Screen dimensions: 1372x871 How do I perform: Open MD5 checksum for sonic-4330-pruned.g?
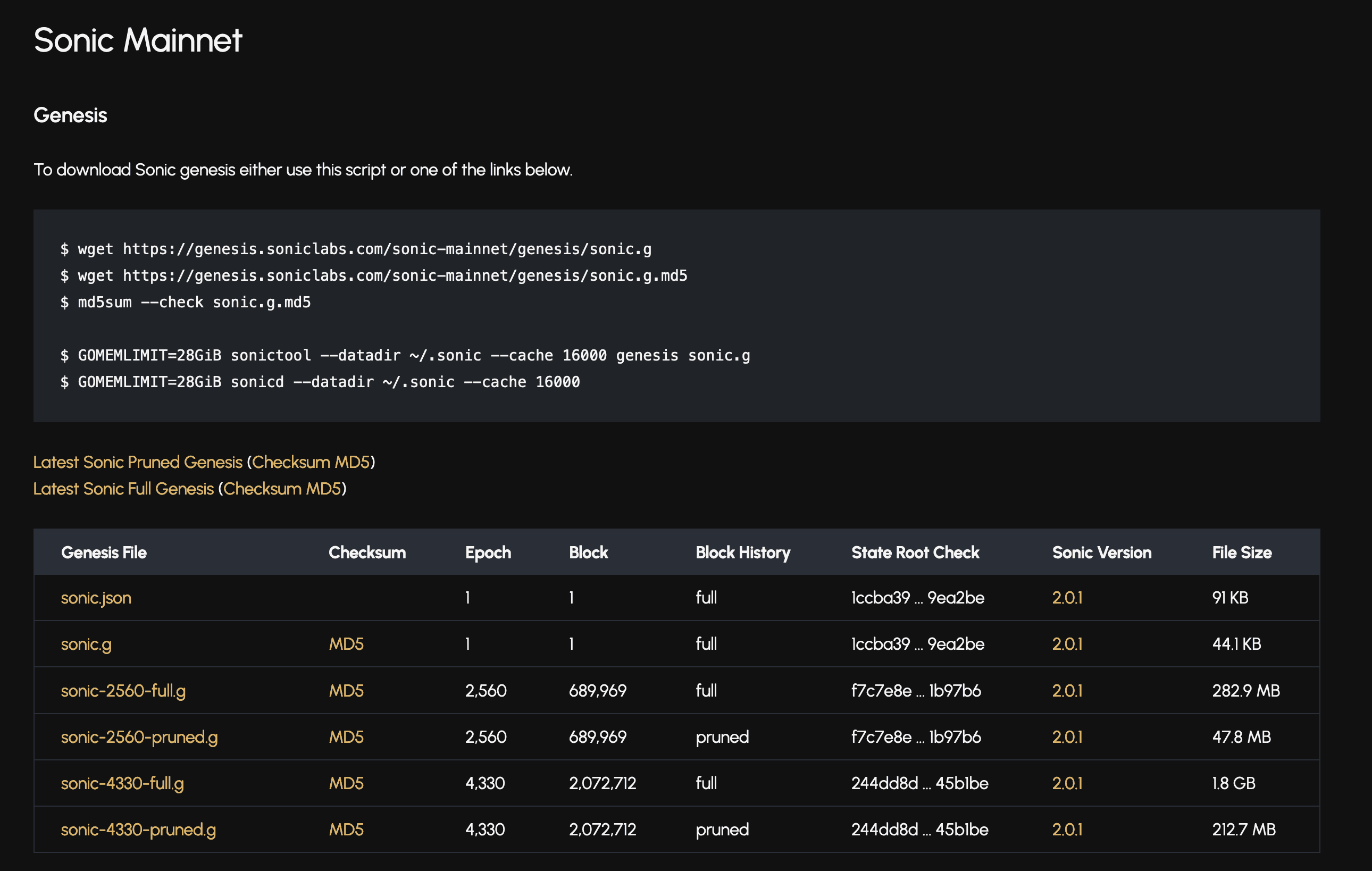pos(346,830)
